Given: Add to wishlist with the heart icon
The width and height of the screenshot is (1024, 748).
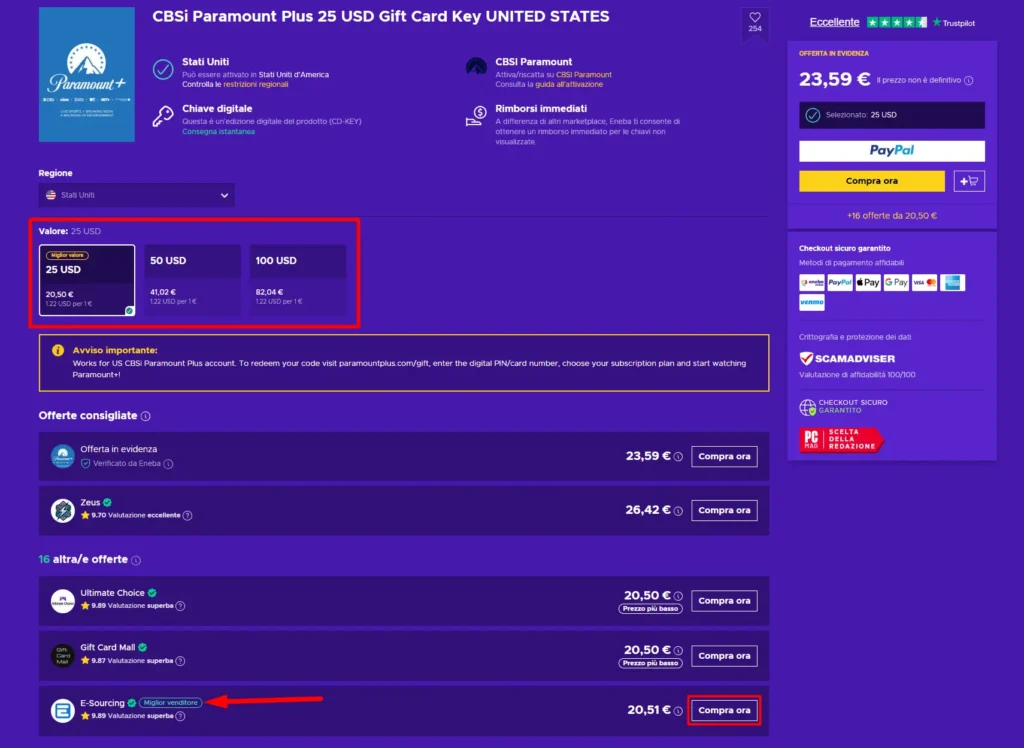Looking at the screenshot, I should (x=755, y=18).
